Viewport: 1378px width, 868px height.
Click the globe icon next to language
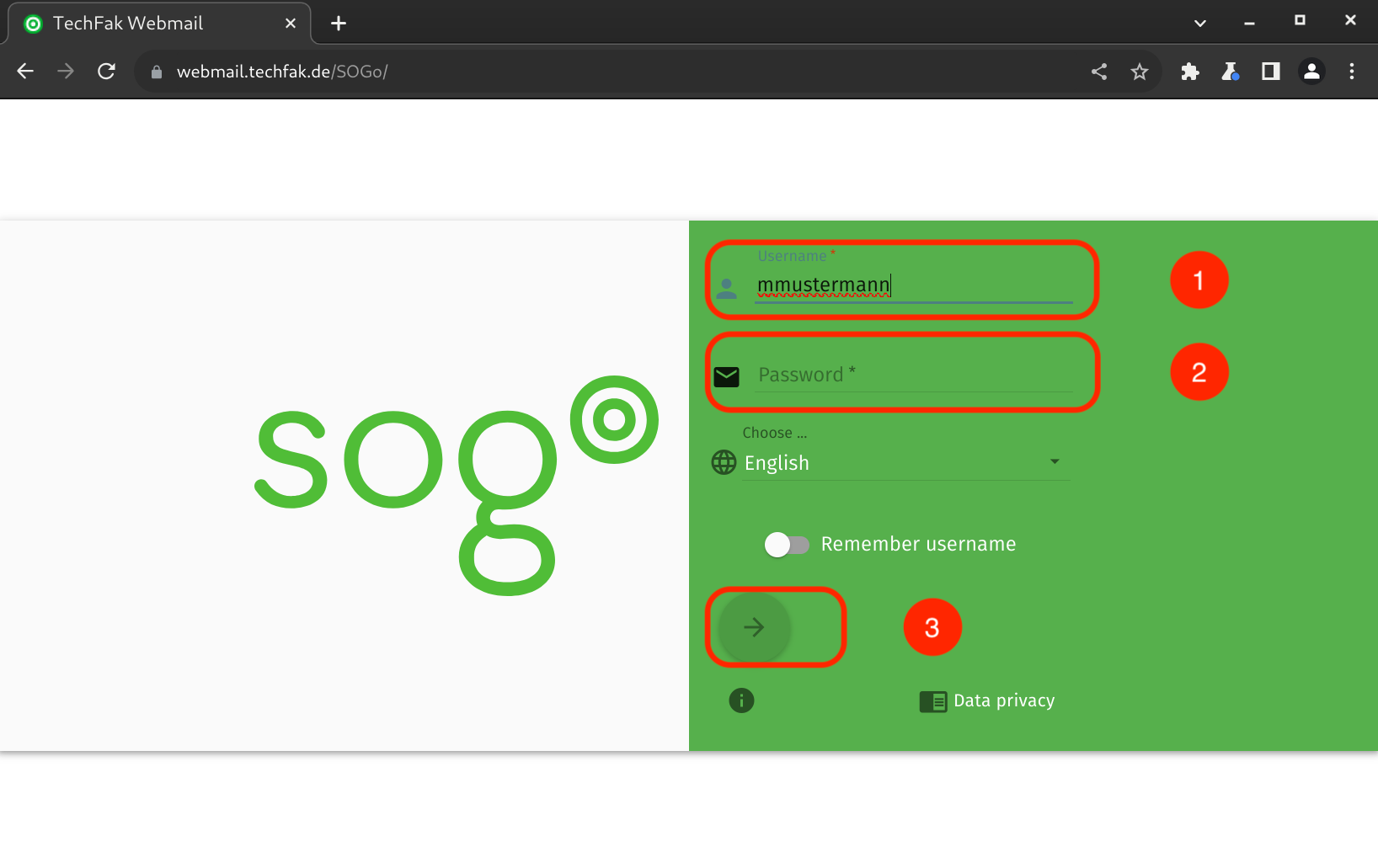(x=724, y=462)
